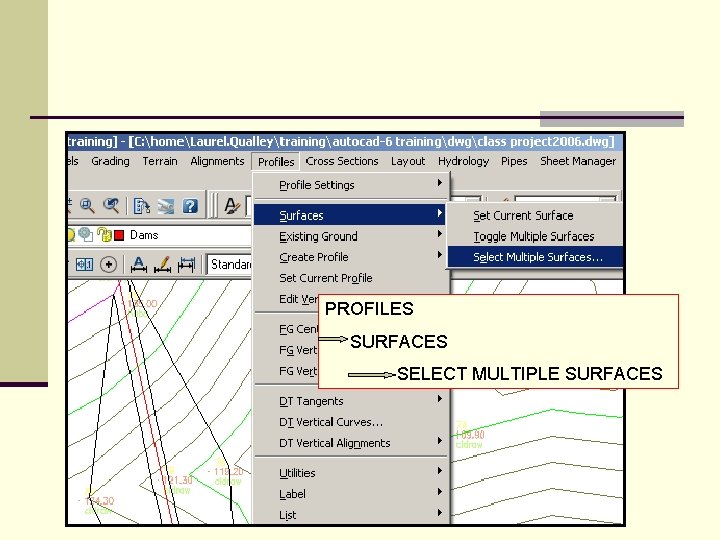Click the arrow beside DT Vertical Alignments

click(439, 440)
